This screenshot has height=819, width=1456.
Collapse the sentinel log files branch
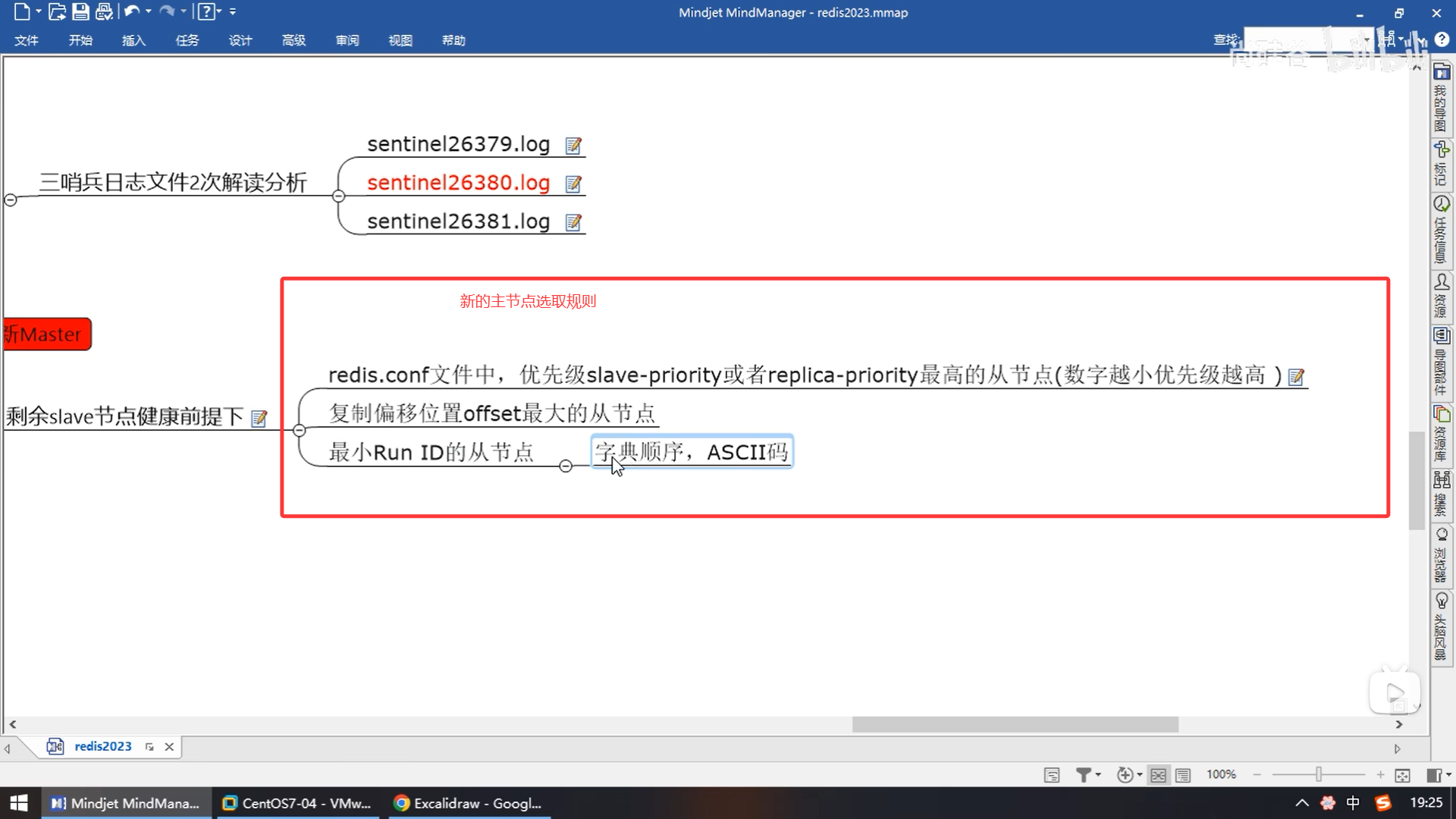[x=339, y=196]
